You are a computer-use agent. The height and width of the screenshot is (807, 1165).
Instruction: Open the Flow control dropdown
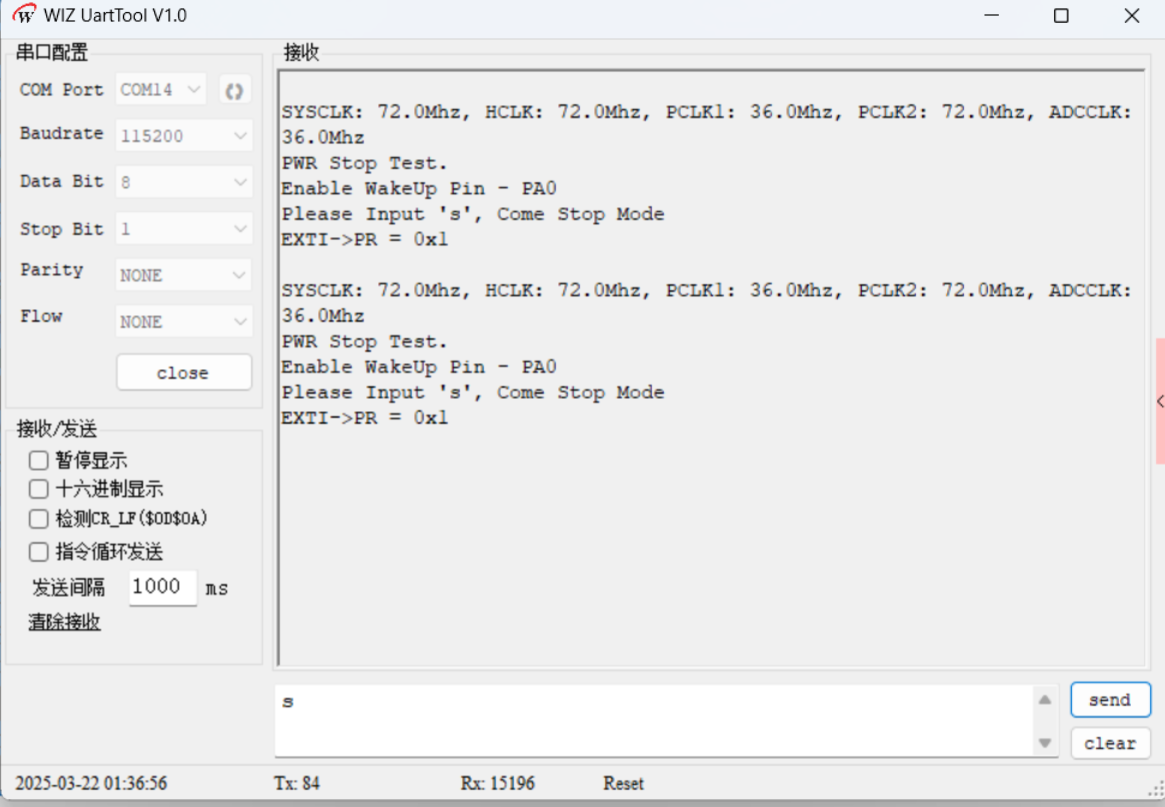(183, 322)
